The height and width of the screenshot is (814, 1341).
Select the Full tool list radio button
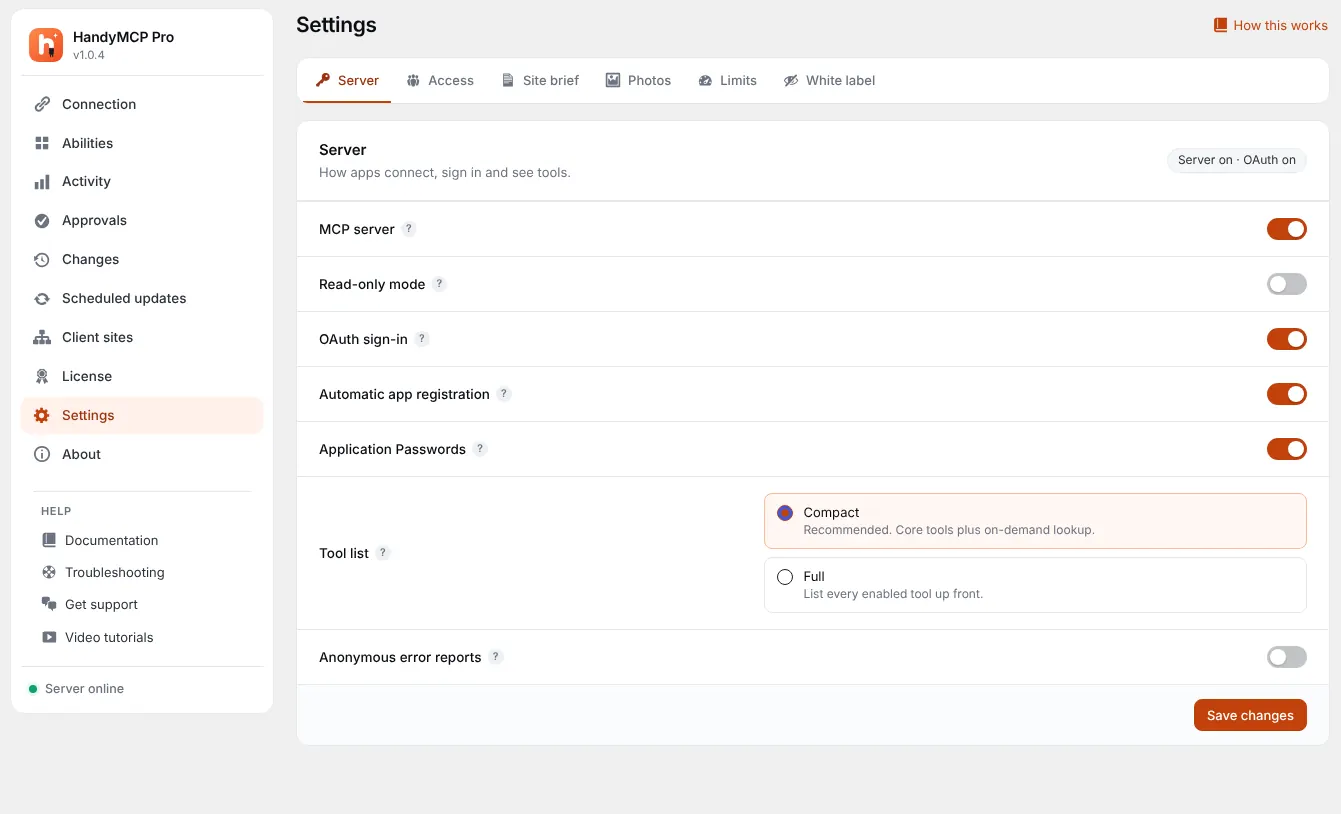(x=785, y=577)
